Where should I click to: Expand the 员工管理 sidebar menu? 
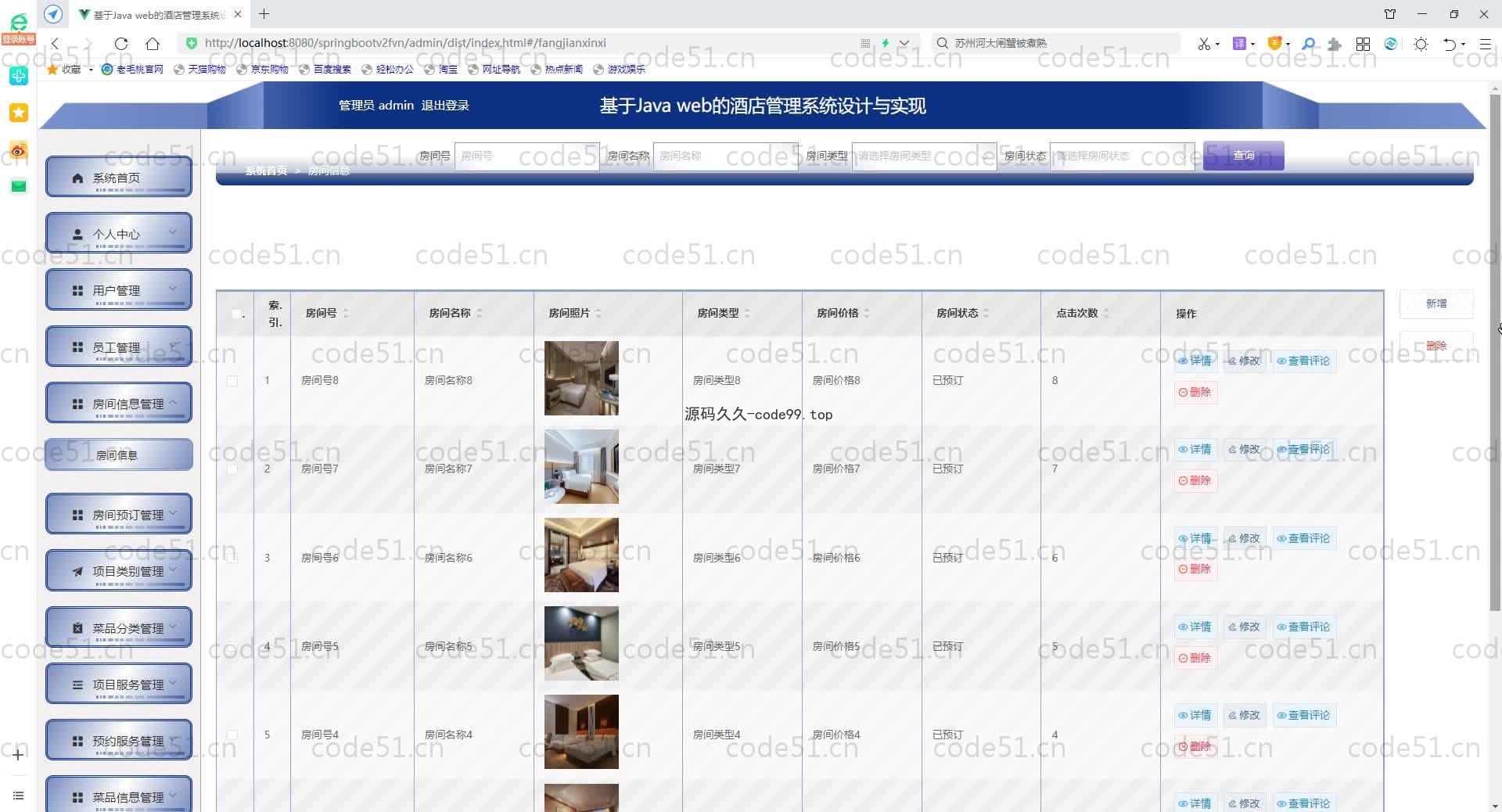pyautogui.click(x=119, y=347)
